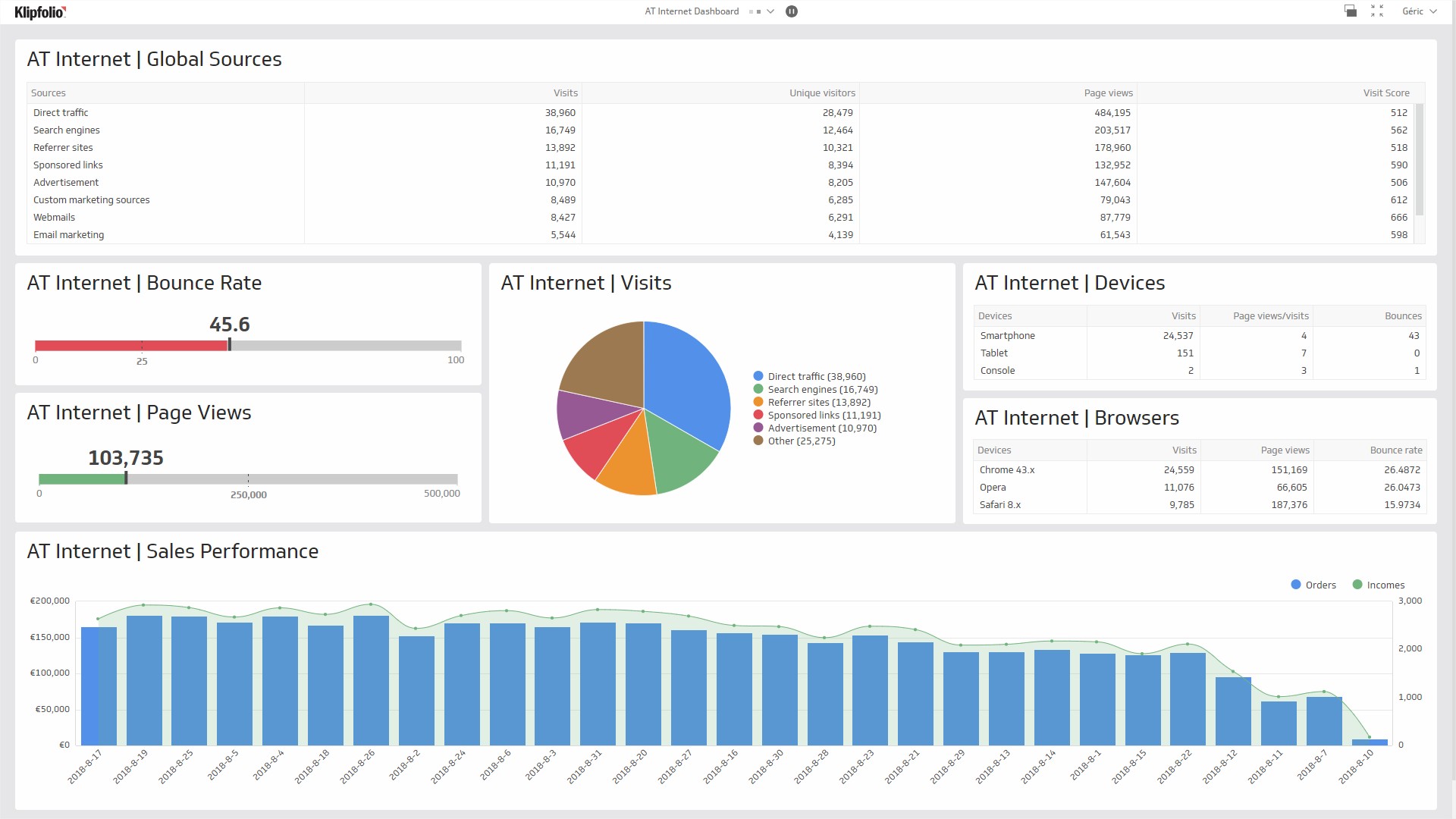Sort Devices table by Page views/visits header
This screenshot has width=1456, height=819.
1256,315
